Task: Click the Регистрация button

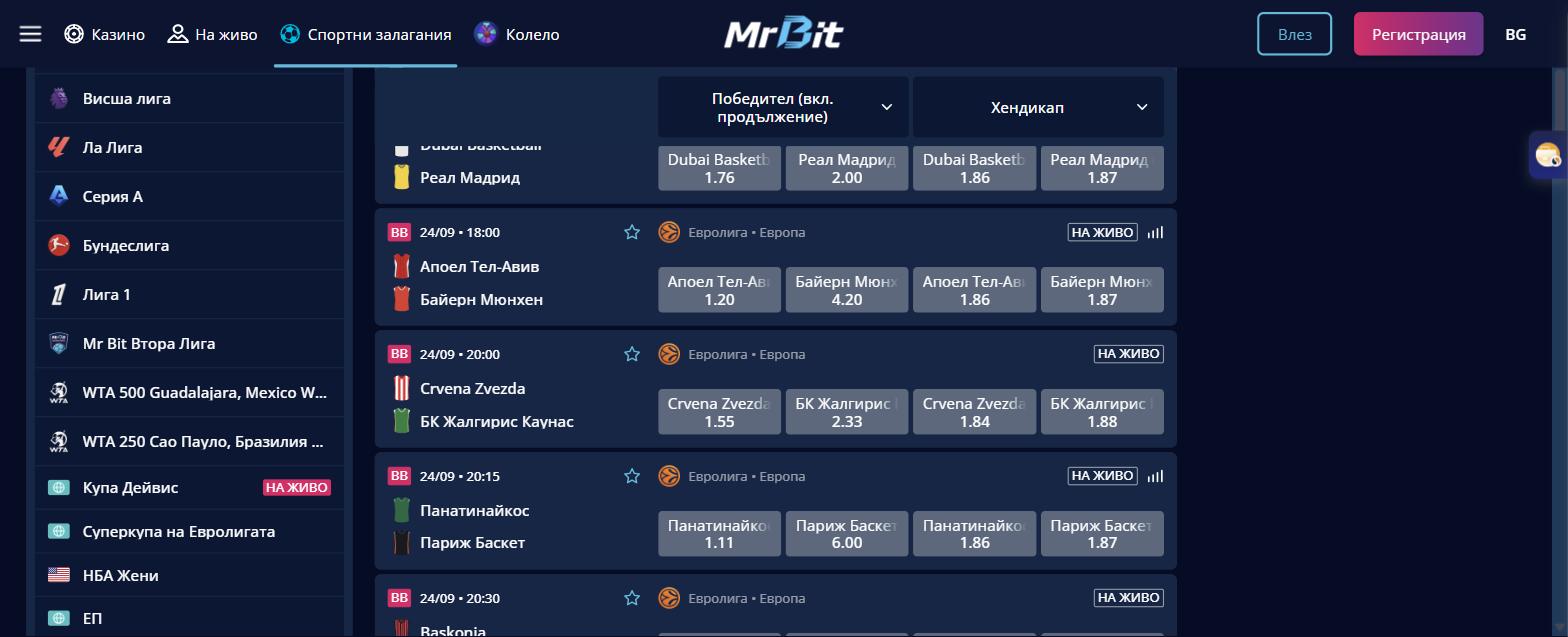Action: pos(1418,34)
